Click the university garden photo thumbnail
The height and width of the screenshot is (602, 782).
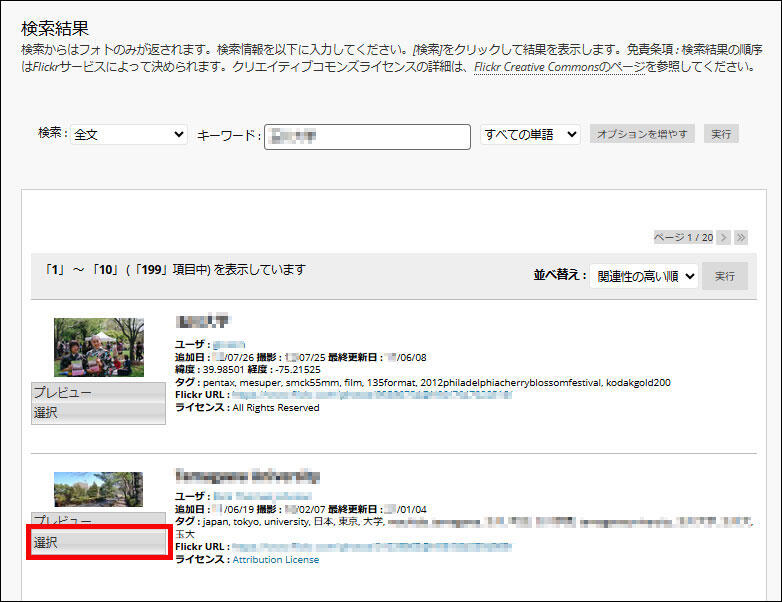[x=98, y=489]
